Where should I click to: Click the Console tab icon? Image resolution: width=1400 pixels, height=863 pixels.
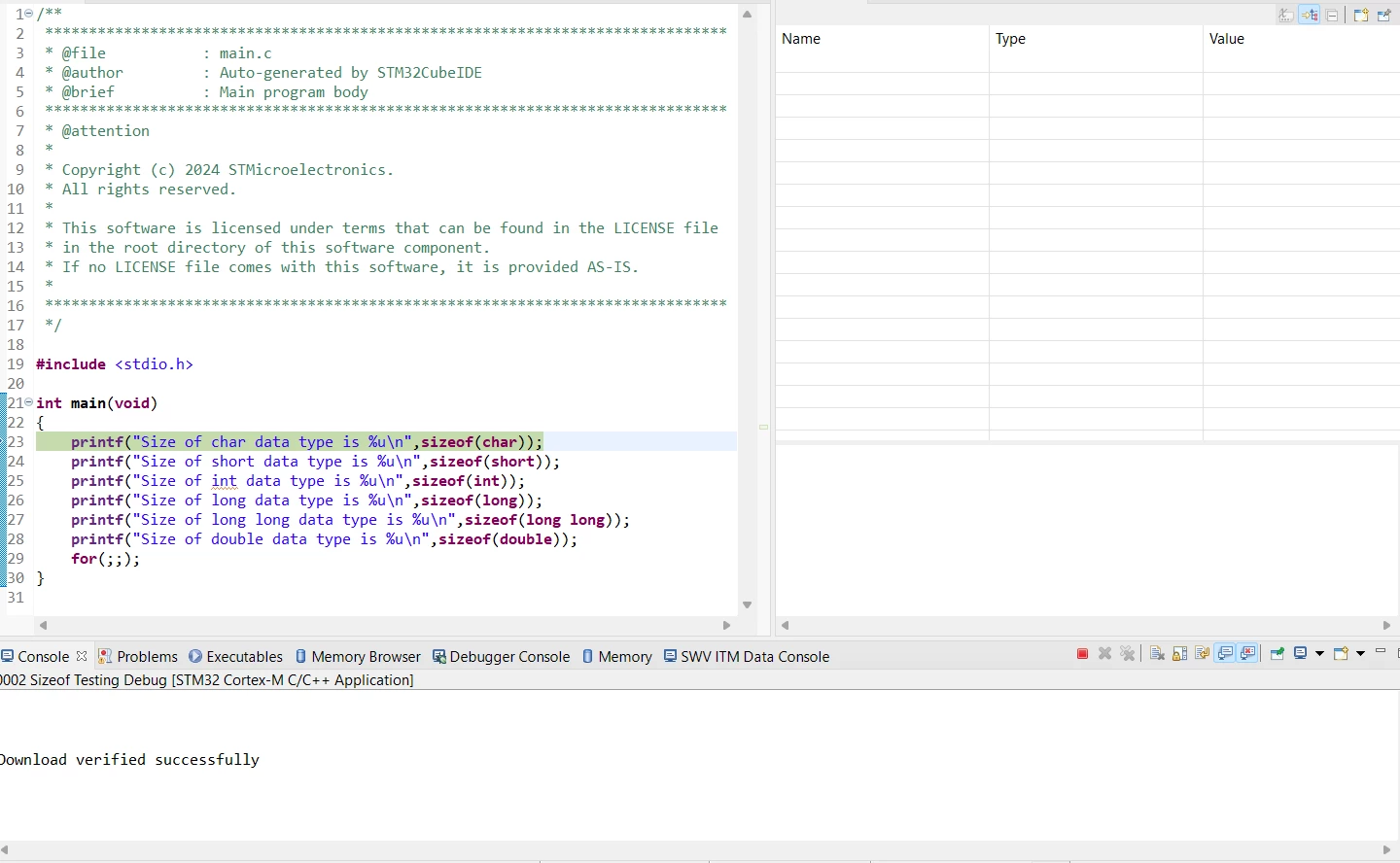pyautogui.click(x=7, y=657)
